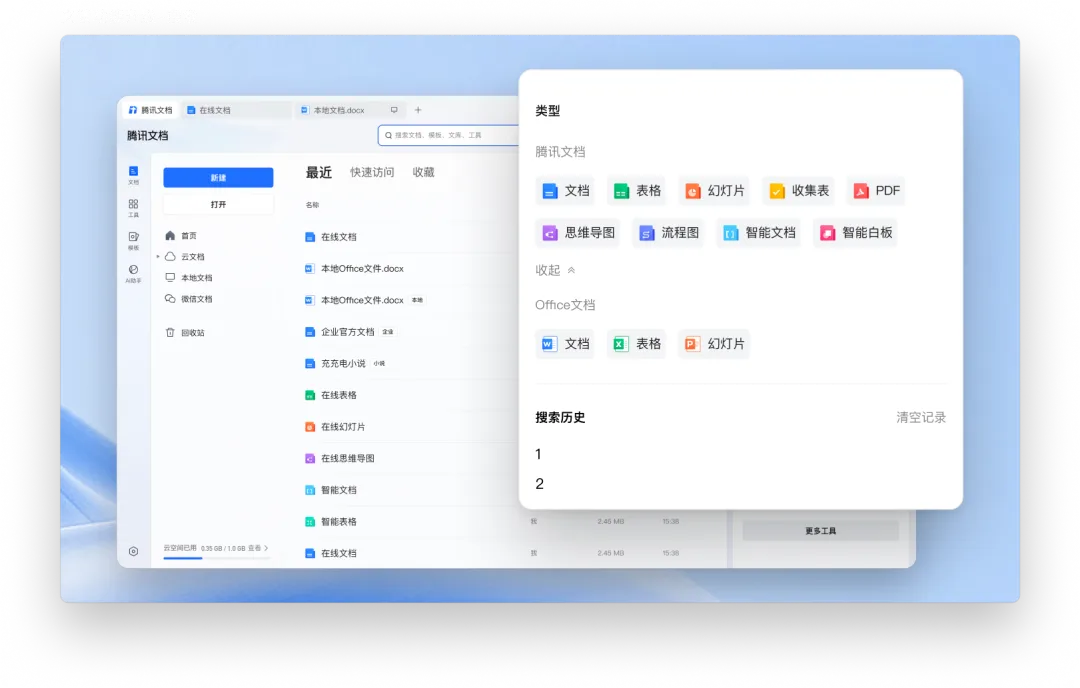This screenshot has height=688, width=1080.
Task: Click 清空记录 to clear search history
Action: [921, 417]
